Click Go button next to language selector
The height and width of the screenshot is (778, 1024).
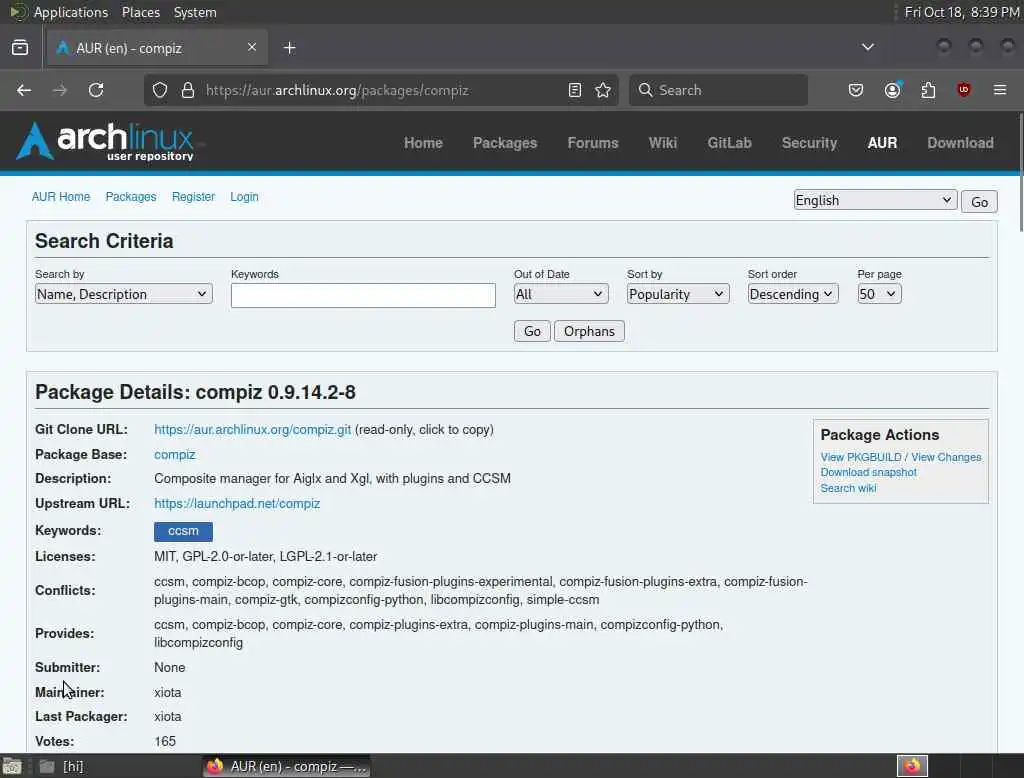pyautogui.click(x=979, y=202)
